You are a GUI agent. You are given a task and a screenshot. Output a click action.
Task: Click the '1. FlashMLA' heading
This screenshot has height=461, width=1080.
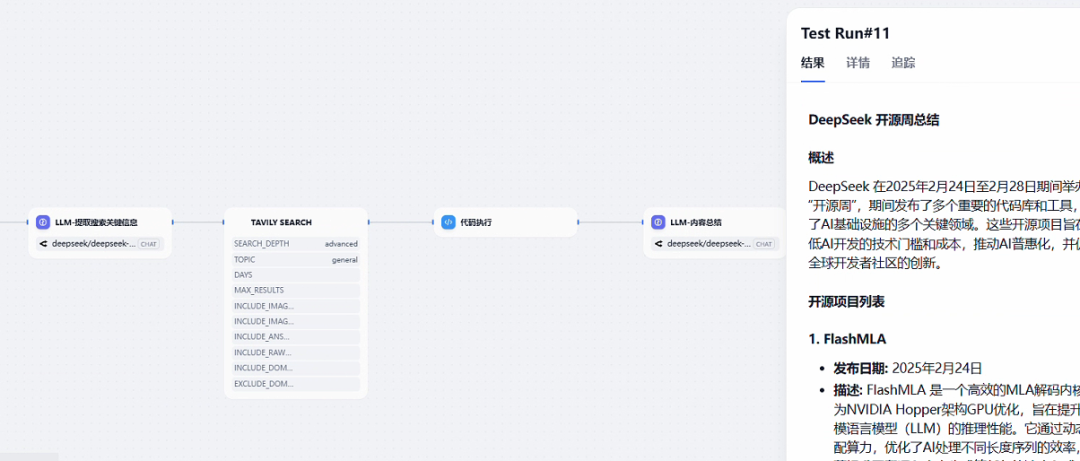(847, 339)
